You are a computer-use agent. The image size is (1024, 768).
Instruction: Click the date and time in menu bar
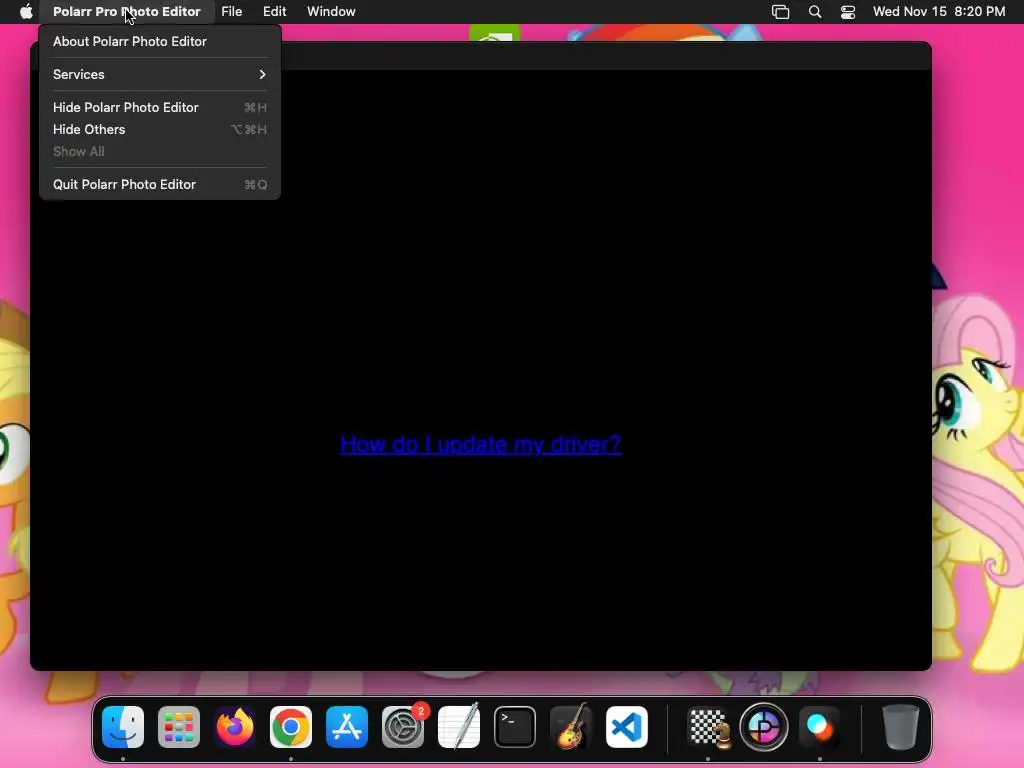(x=939, y=12)
